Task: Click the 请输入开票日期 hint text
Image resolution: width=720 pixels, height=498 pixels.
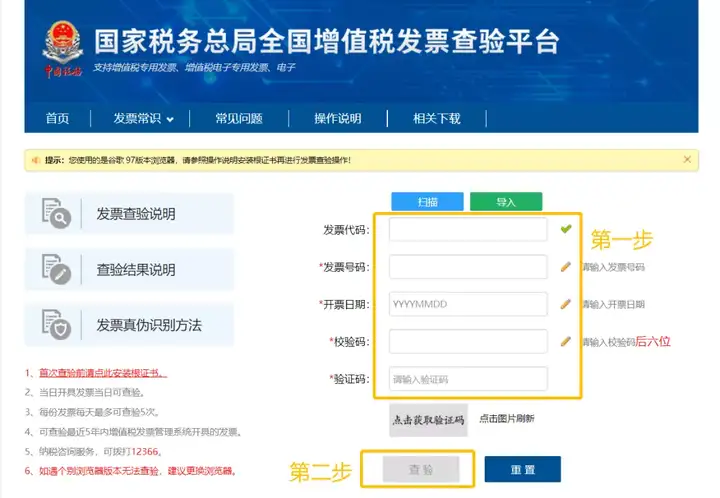Action: click(613, 304)
